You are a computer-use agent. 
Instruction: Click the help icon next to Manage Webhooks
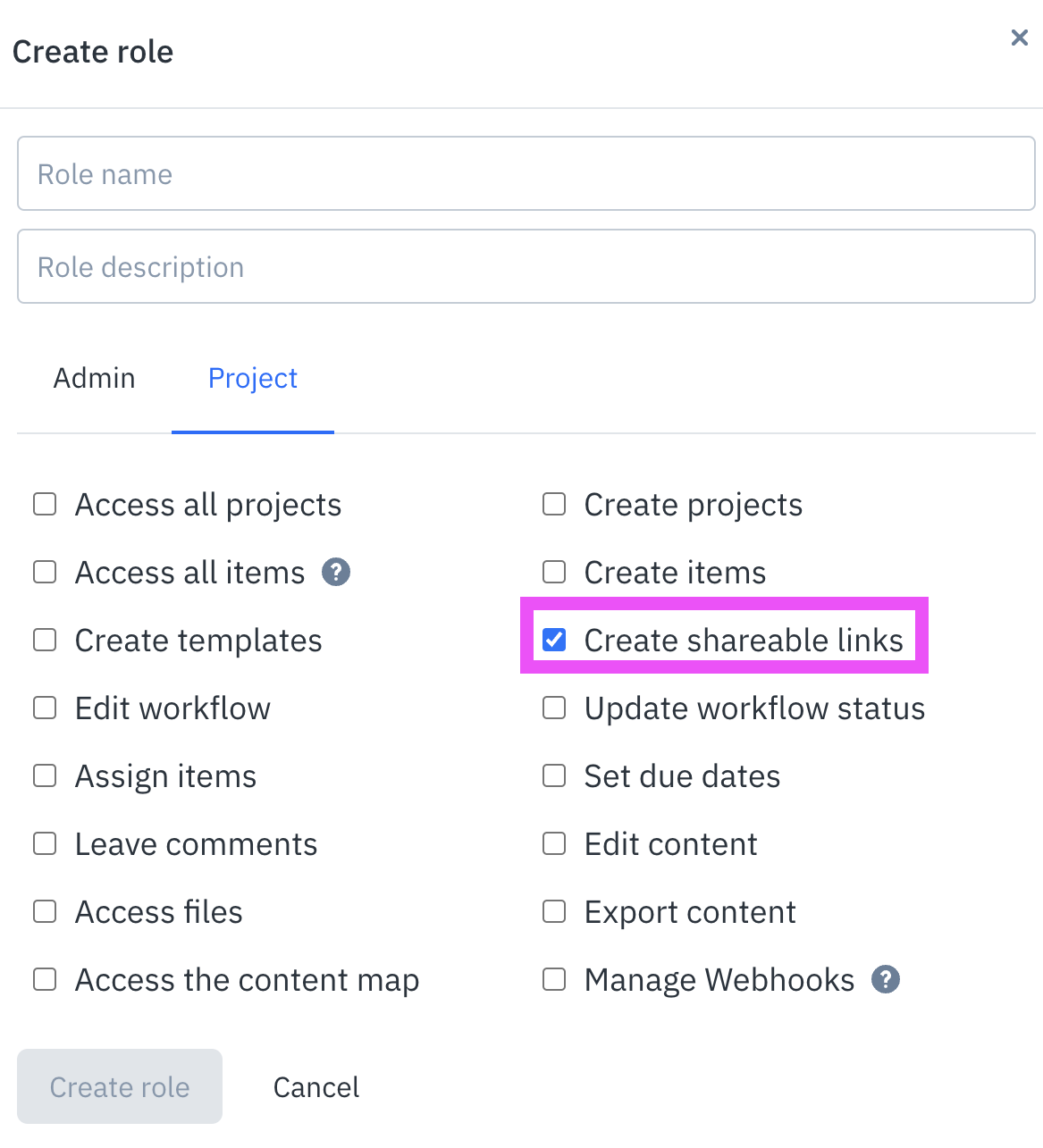886,979
